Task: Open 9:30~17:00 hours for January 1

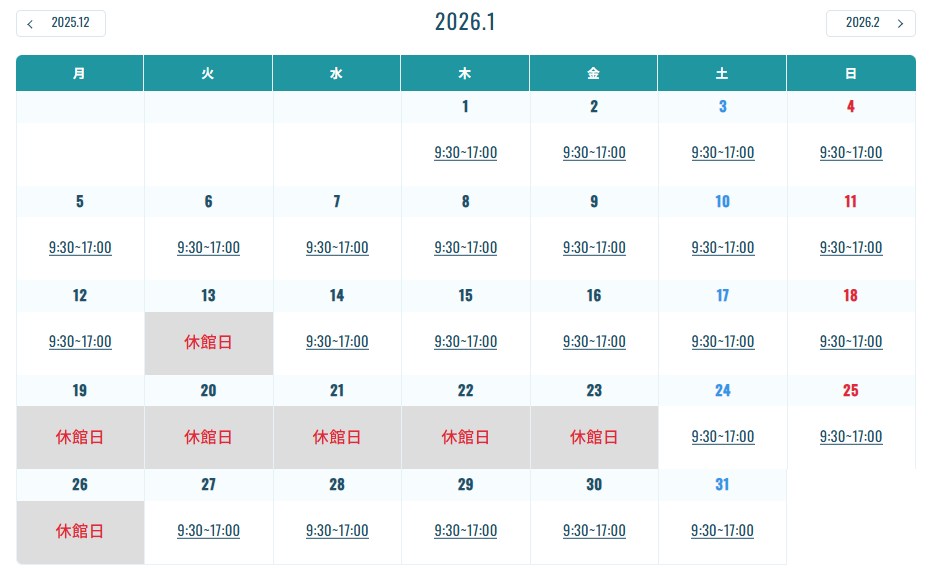Action: coord(465,153)
